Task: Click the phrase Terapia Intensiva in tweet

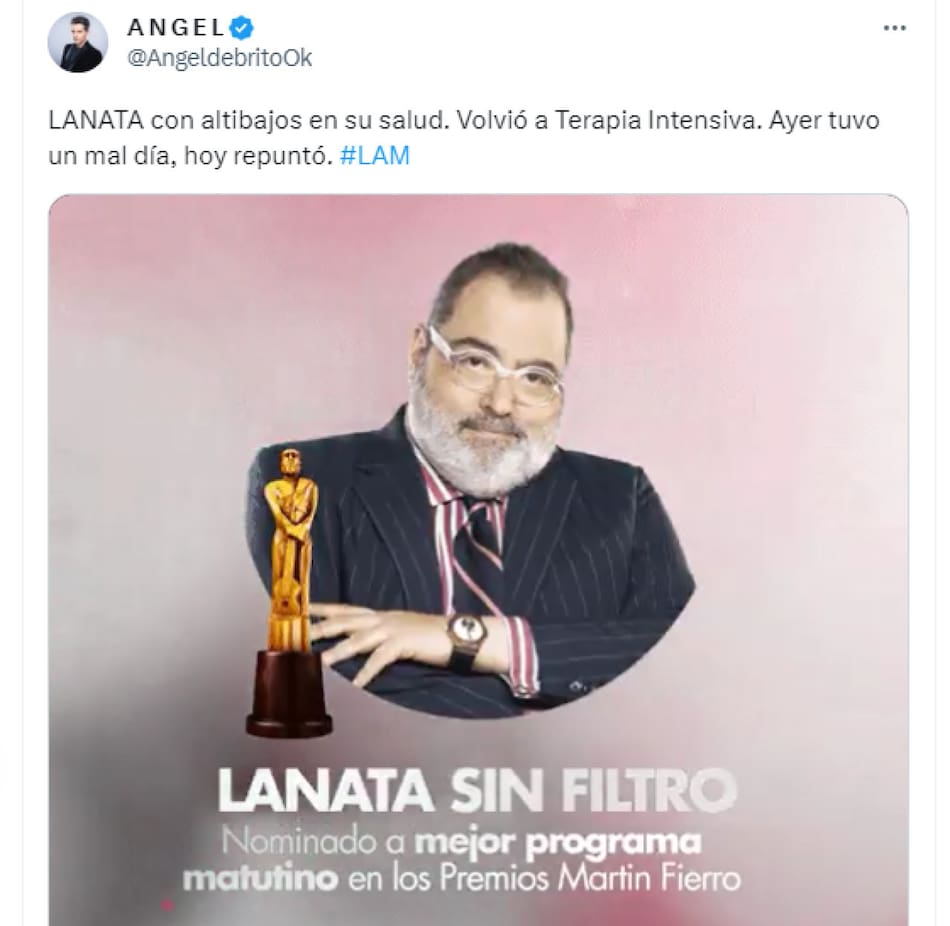Action: click(x=656, y=120)
